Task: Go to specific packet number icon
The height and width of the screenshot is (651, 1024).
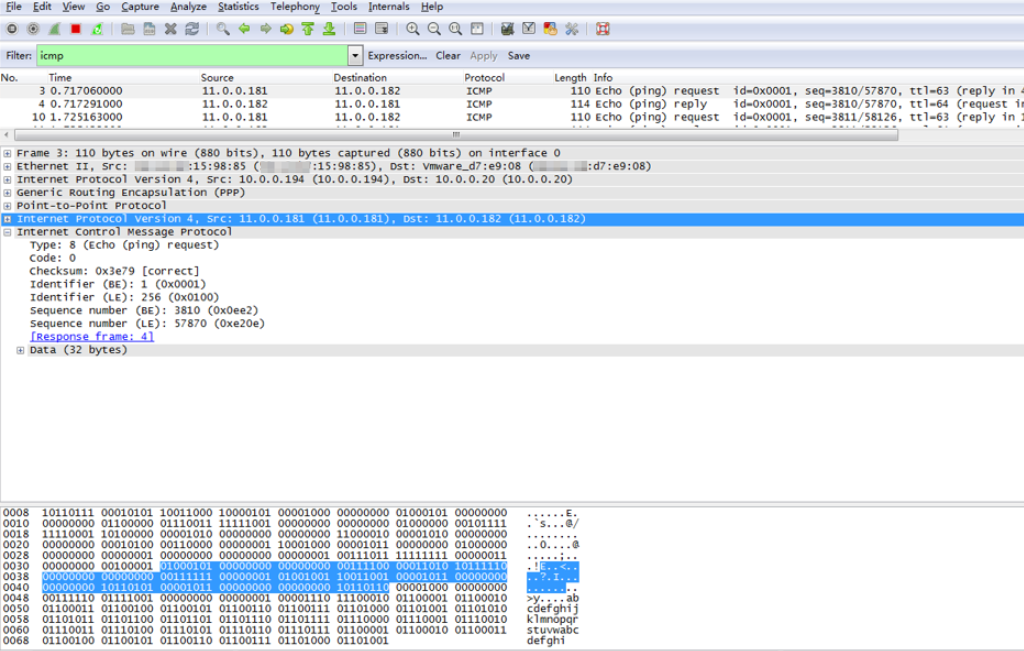Action: pyautogui.click(x=287, y=29)
